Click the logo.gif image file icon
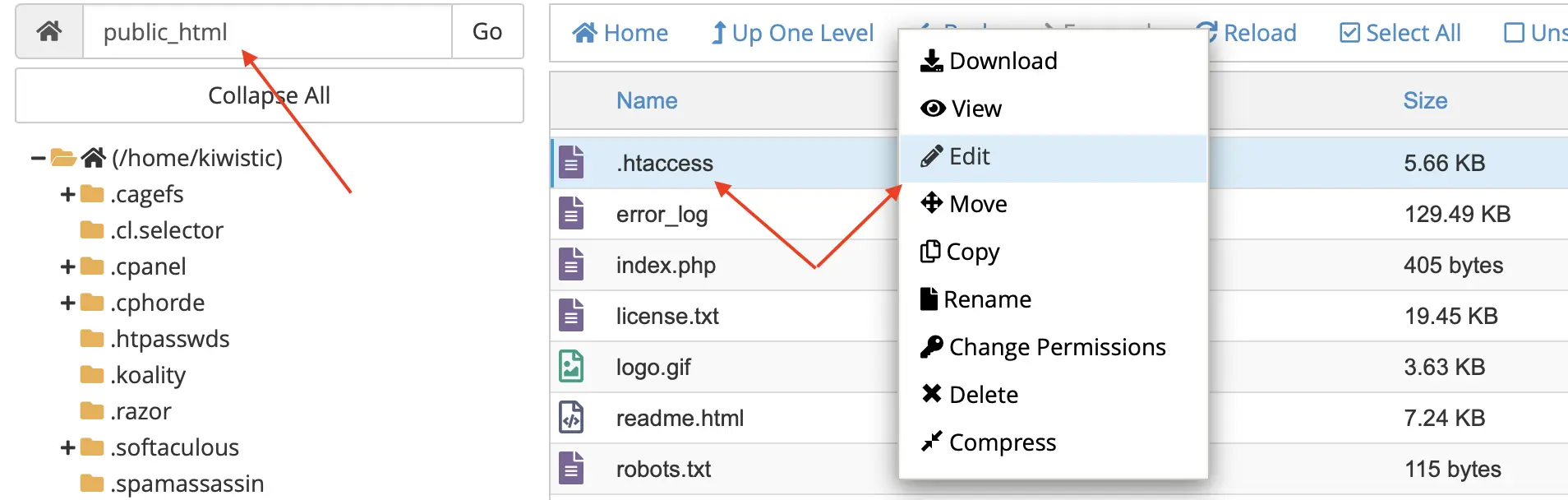 coord(571,366)
